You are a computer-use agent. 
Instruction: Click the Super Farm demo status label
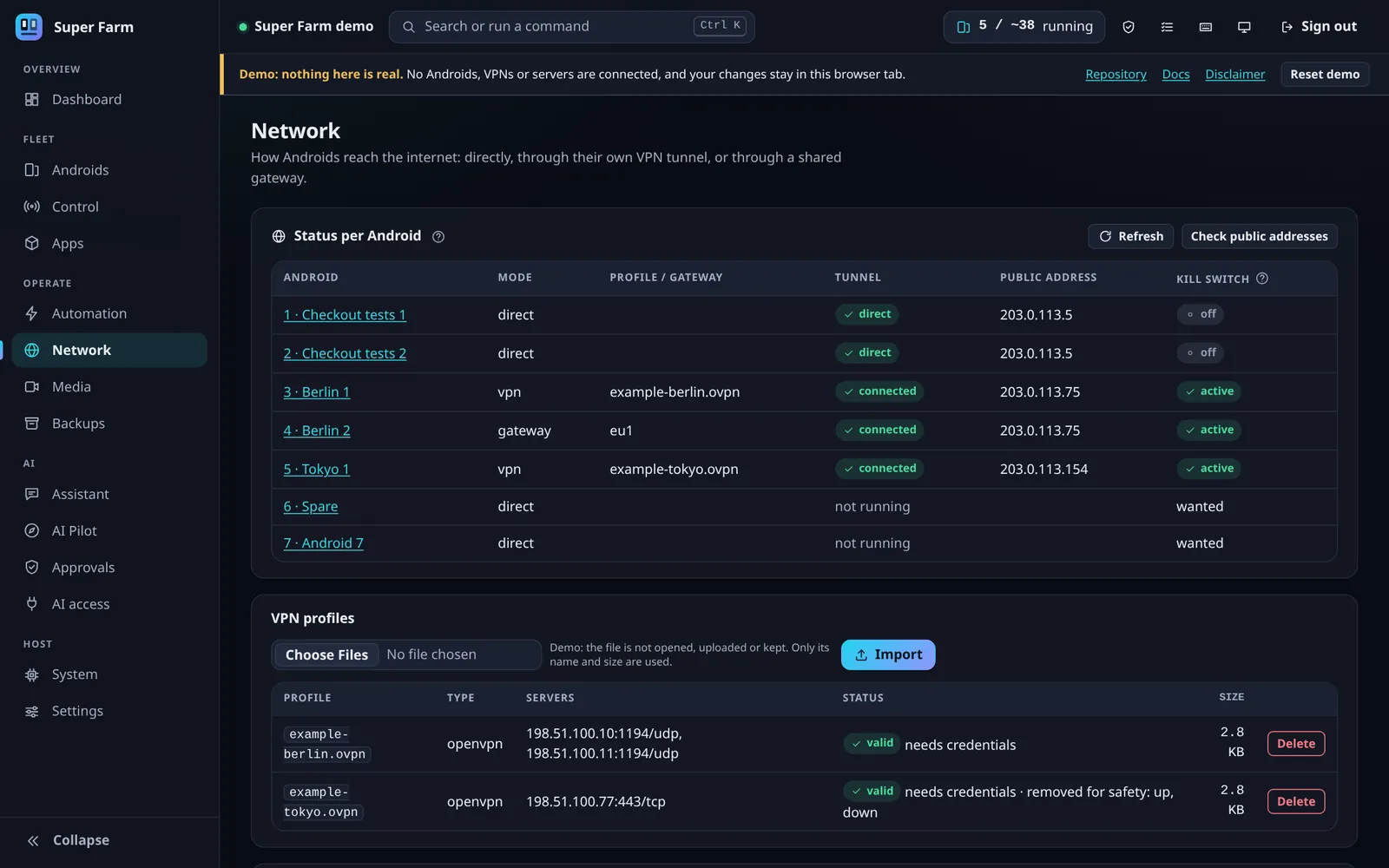click(x=306, y=27)
